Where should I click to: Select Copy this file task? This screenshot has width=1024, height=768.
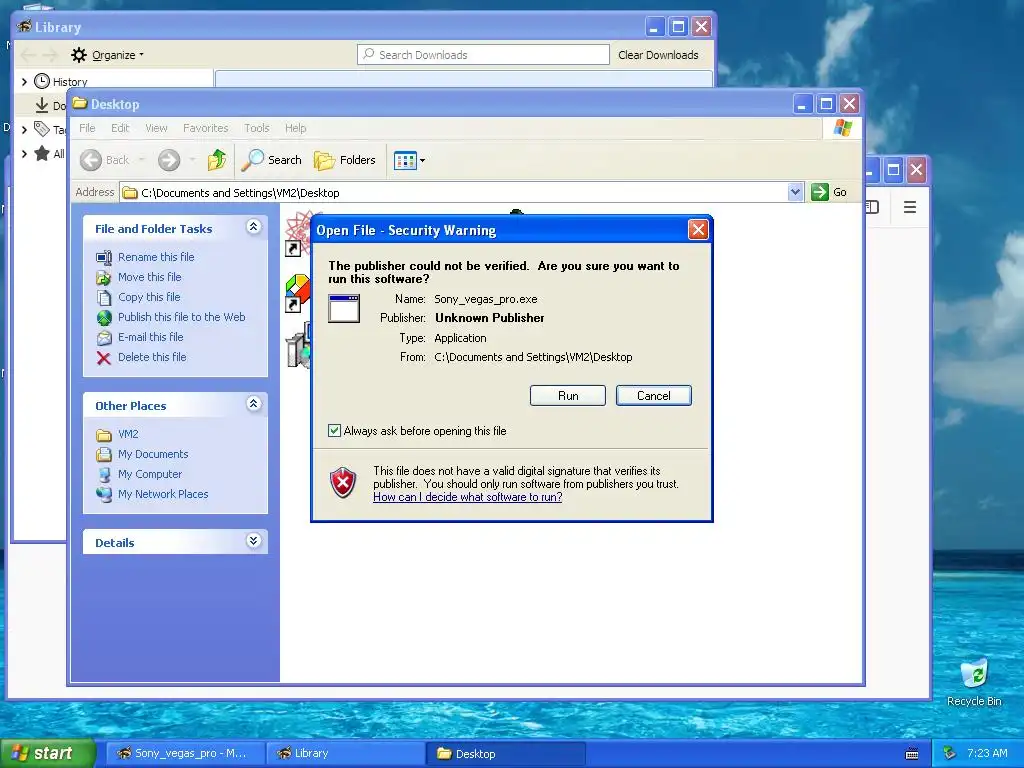(149, 297)
